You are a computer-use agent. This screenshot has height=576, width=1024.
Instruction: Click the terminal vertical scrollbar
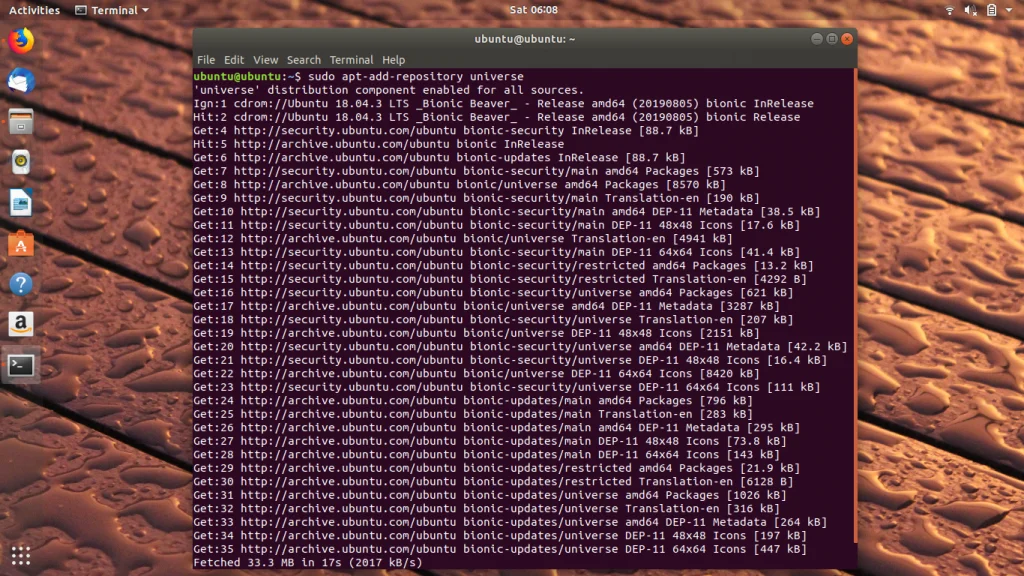click(855, 306)
